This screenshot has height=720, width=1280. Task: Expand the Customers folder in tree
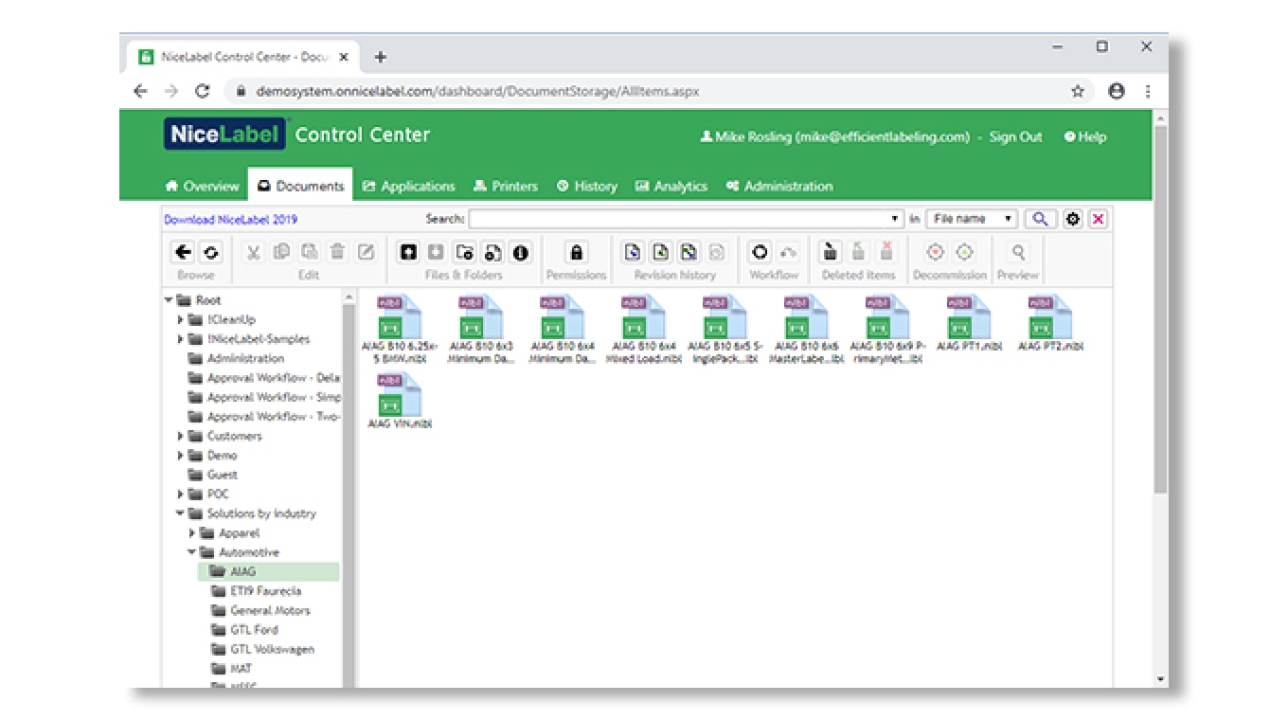click(x=181, y=436)
